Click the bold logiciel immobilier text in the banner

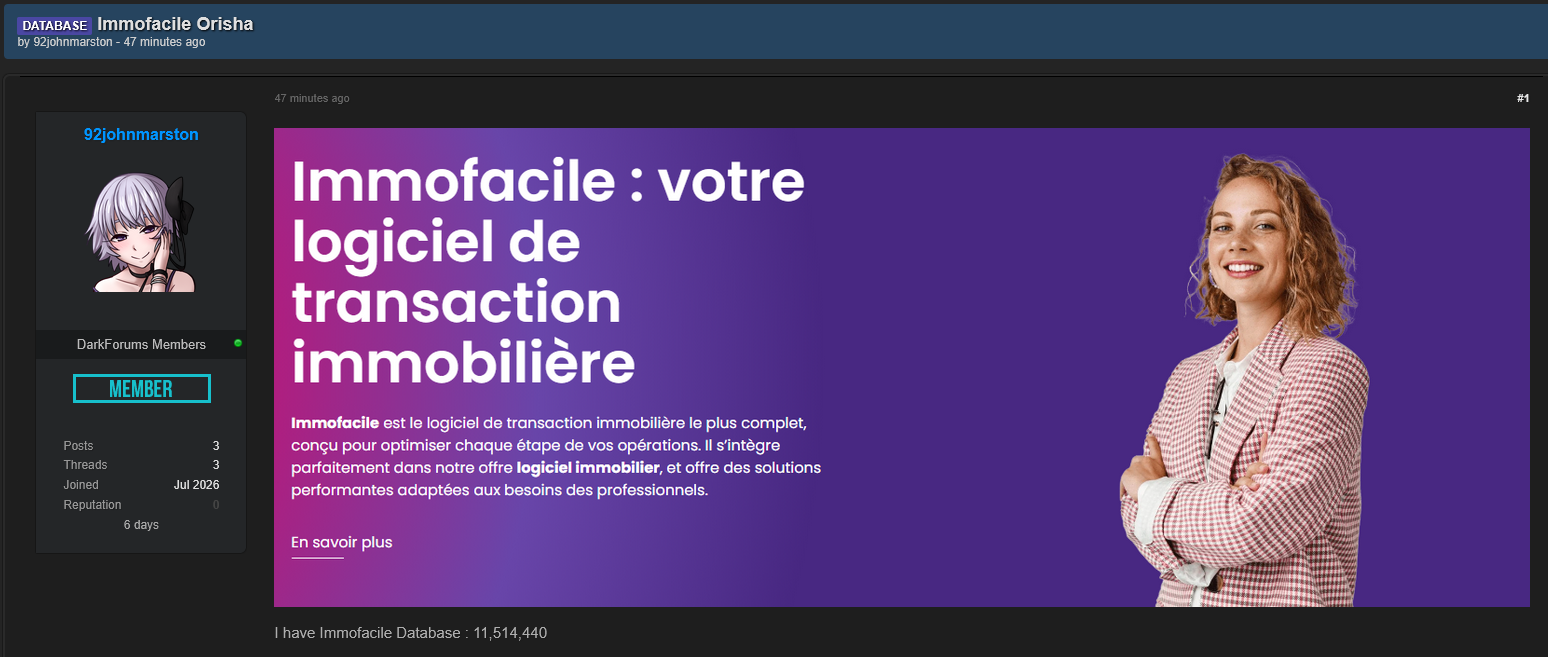tap(588, 468)
